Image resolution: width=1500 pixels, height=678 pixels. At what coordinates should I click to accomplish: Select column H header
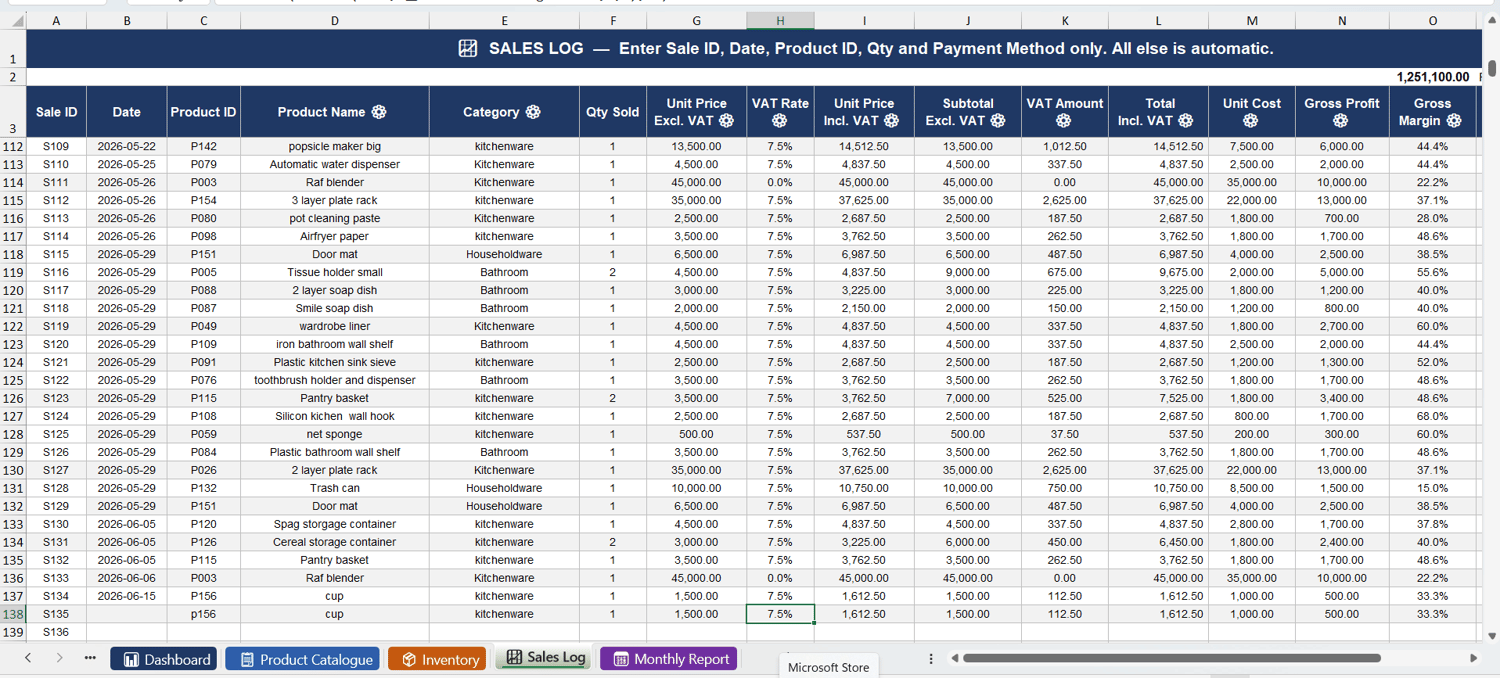780,21
